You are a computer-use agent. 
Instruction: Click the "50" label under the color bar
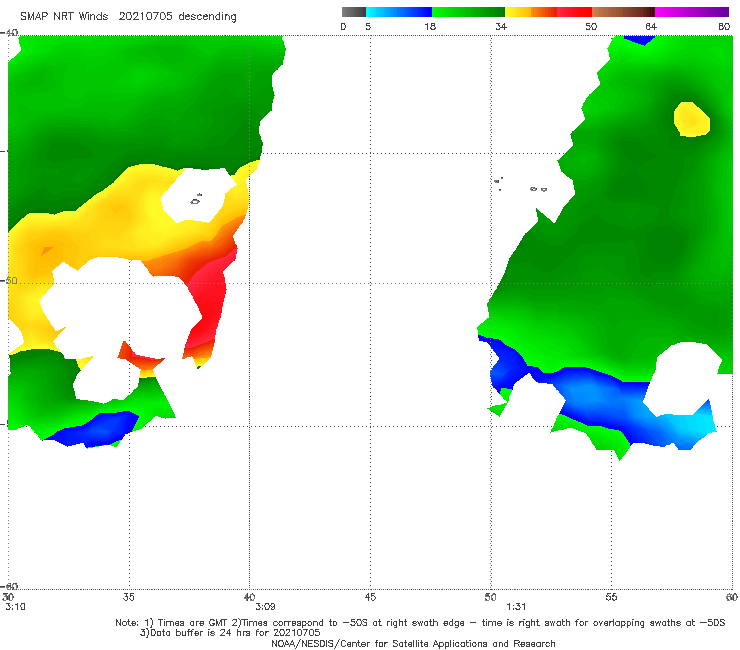pos(591,26)
